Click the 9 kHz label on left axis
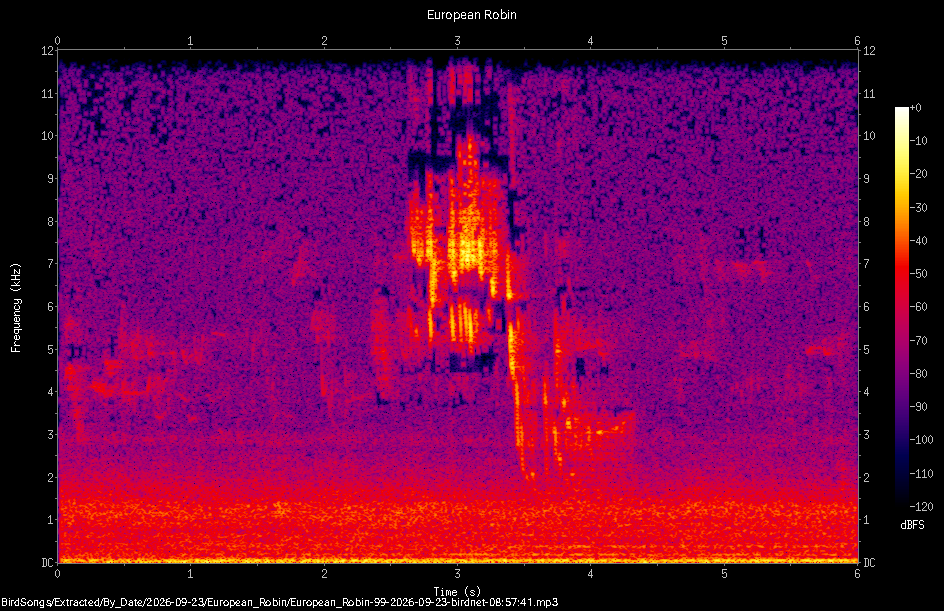 [51, 179]
